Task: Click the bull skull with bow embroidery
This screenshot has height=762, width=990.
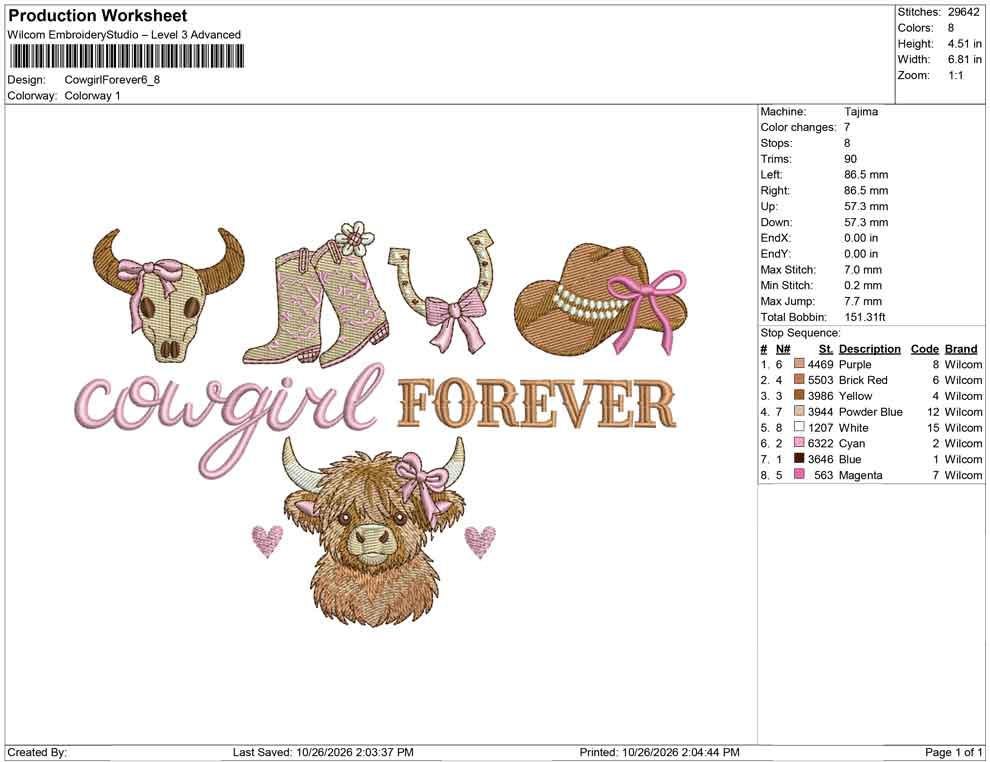Action: (x=169, y=294)
